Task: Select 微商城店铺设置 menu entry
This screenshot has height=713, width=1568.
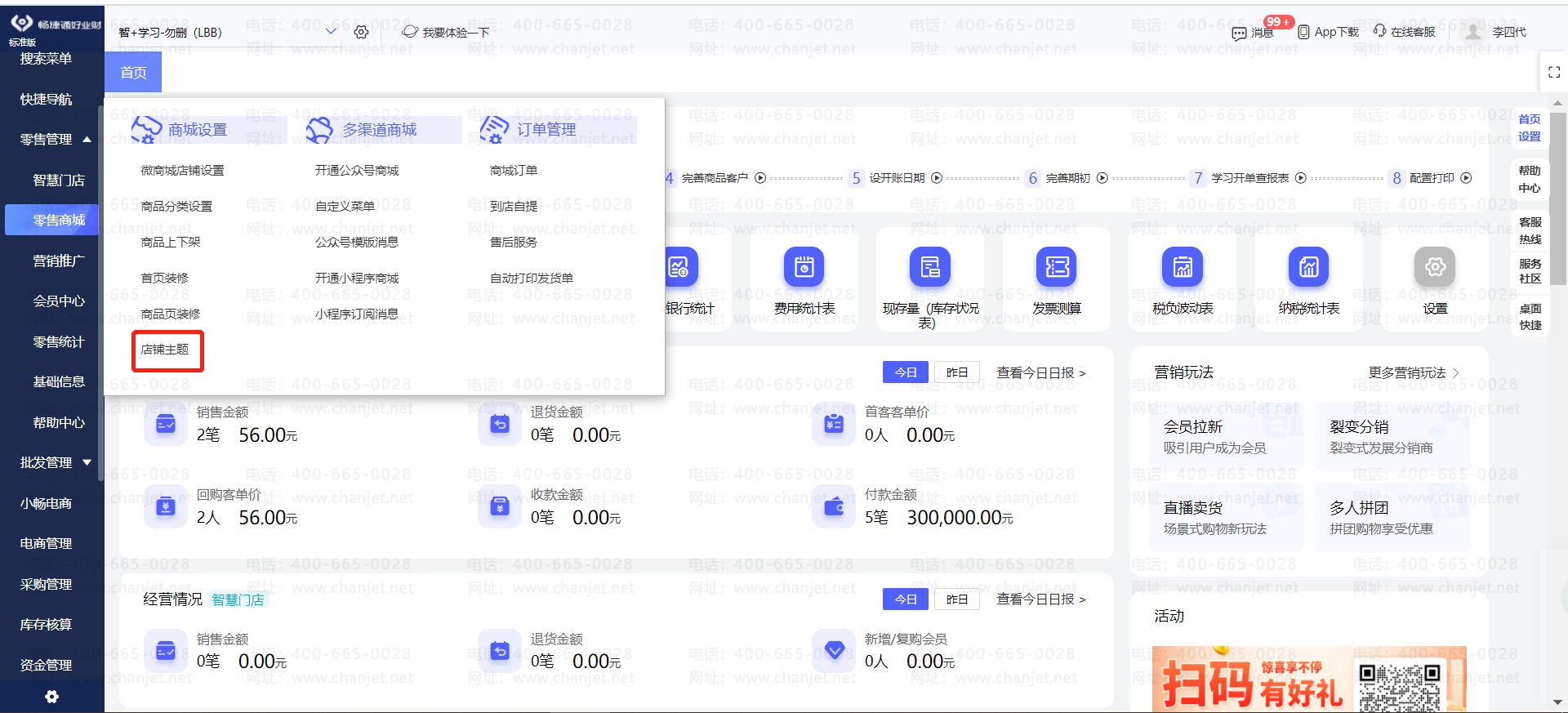Action: click(182, 171)
